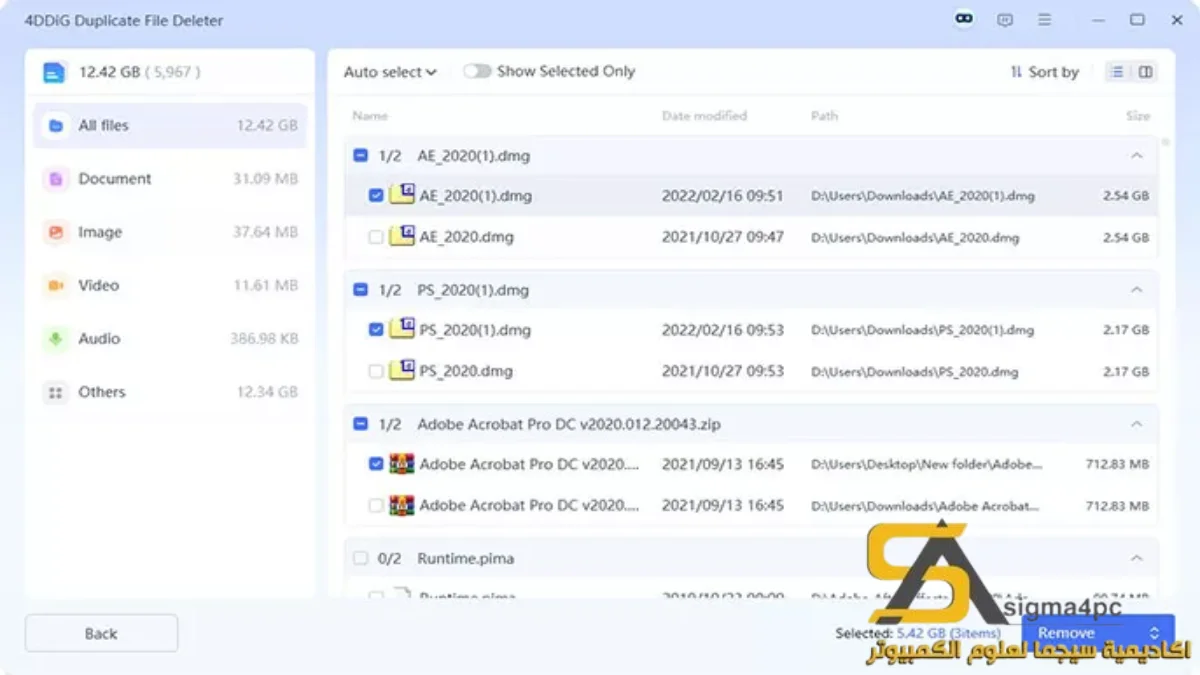This screenshot has height=675, width=1200.
Task: Open the feedback message icon in title bar
Action: pos(1005,20)
